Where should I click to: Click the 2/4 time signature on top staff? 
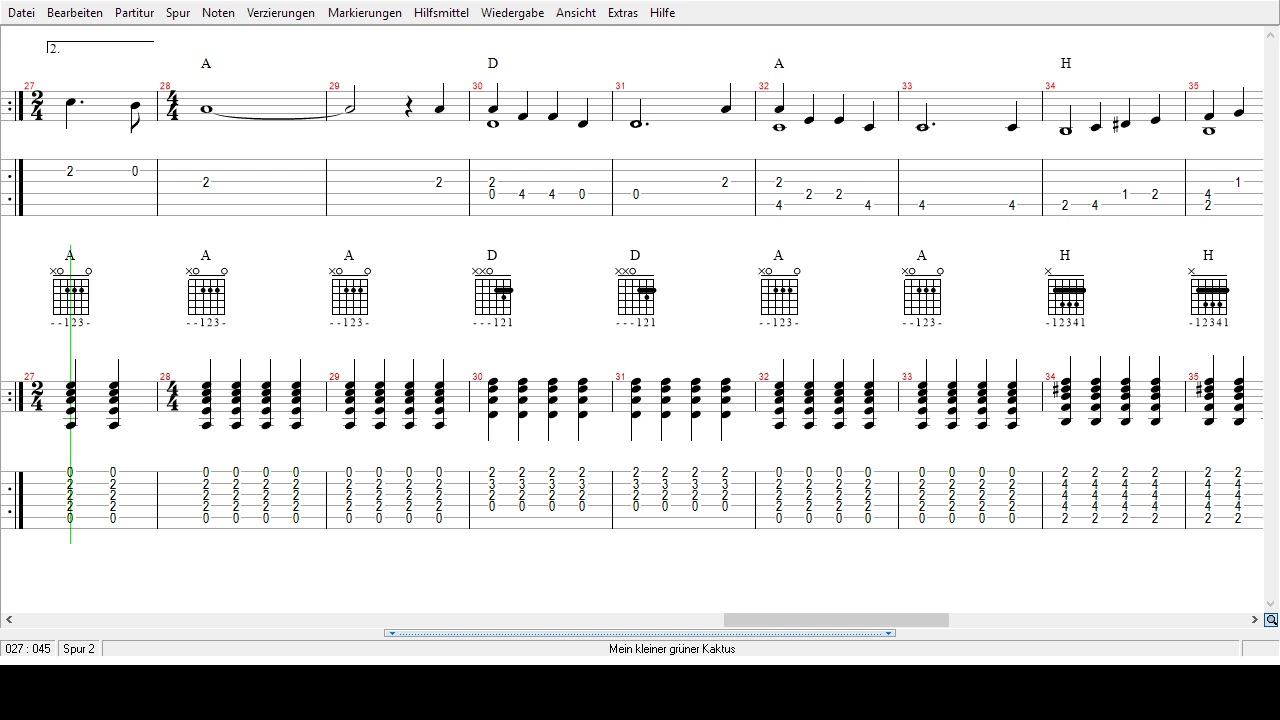tap(37, 106)
